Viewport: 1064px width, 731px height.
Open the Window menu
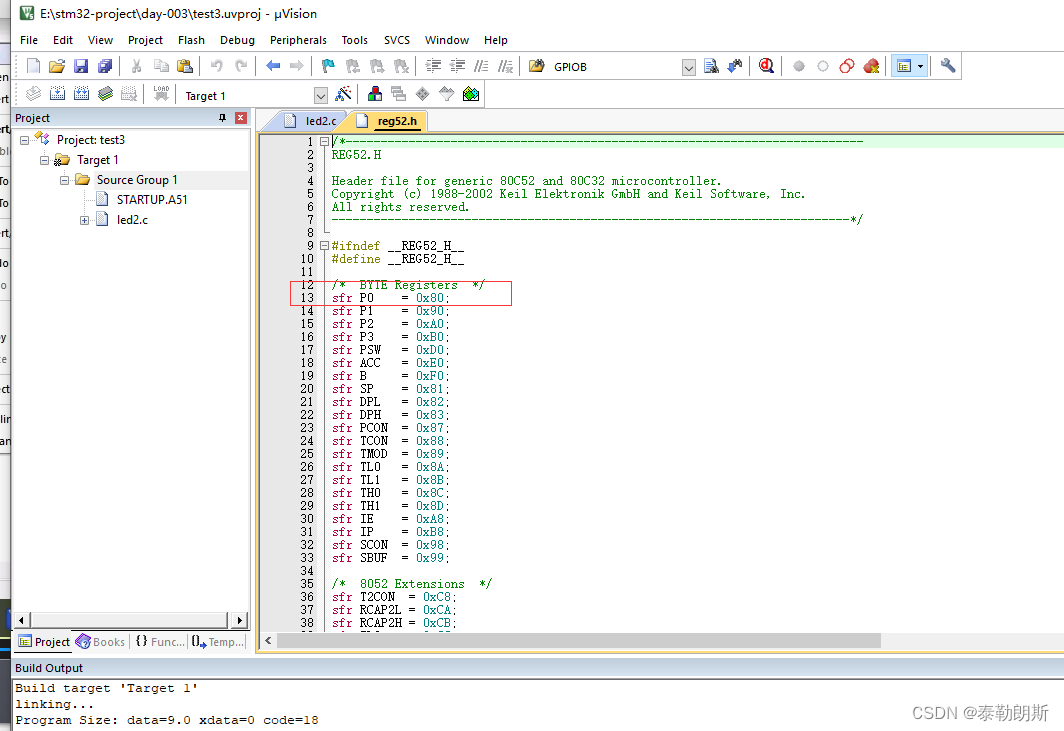click(446, 40)
